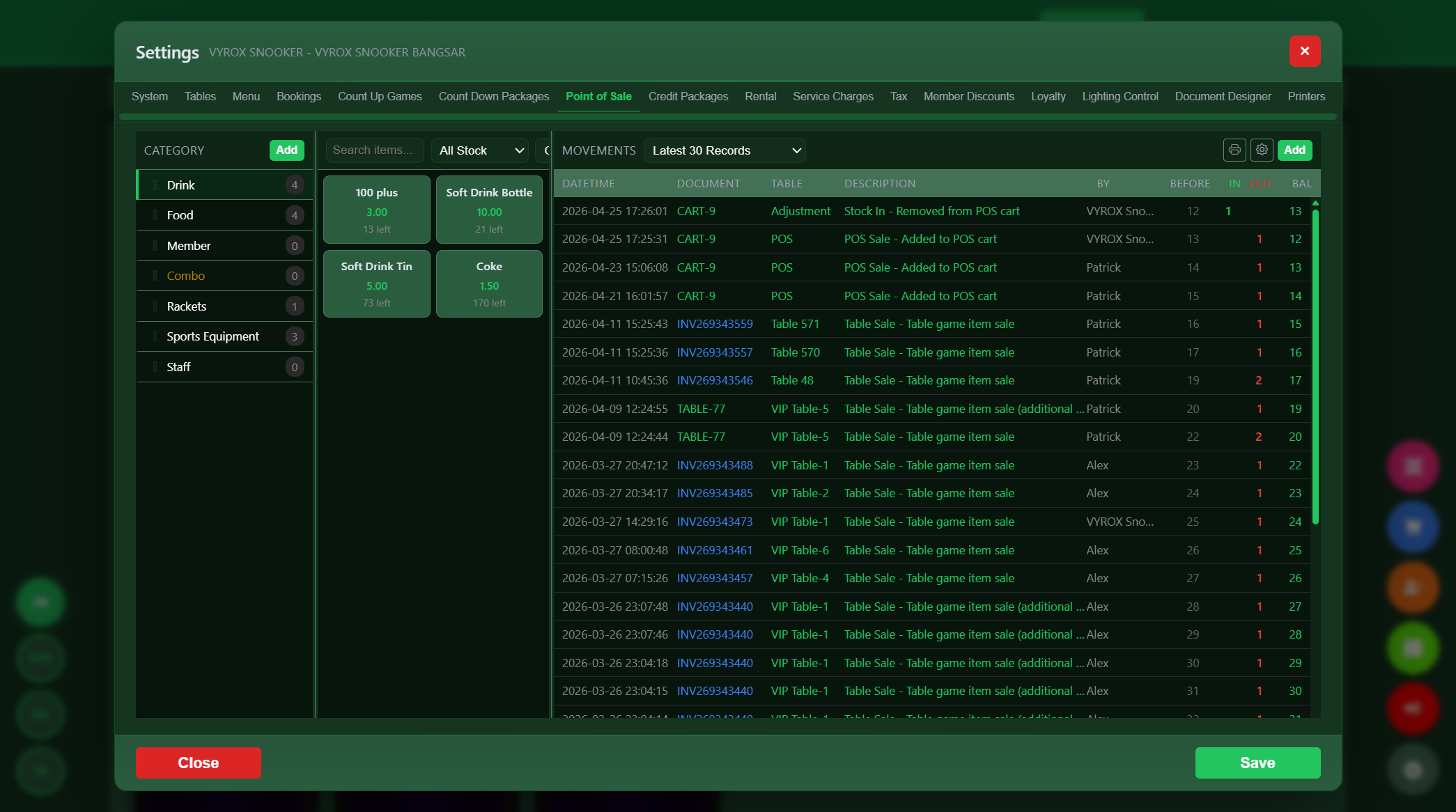Select the Credit Packages tab
This screenshot has width=1456, height=812.
tap(688, 96)
